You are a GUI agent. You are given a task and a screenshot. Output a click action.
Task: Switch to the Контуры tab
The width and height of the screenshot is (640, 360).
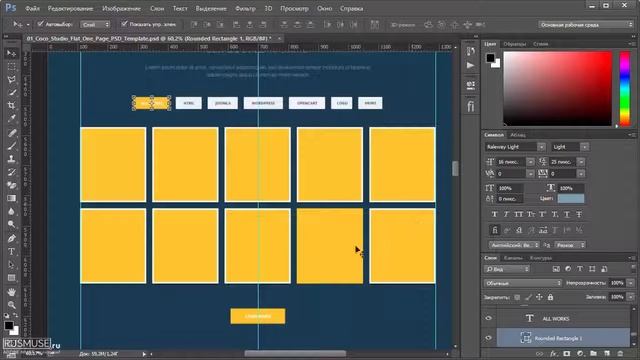(x=541, y=258)
